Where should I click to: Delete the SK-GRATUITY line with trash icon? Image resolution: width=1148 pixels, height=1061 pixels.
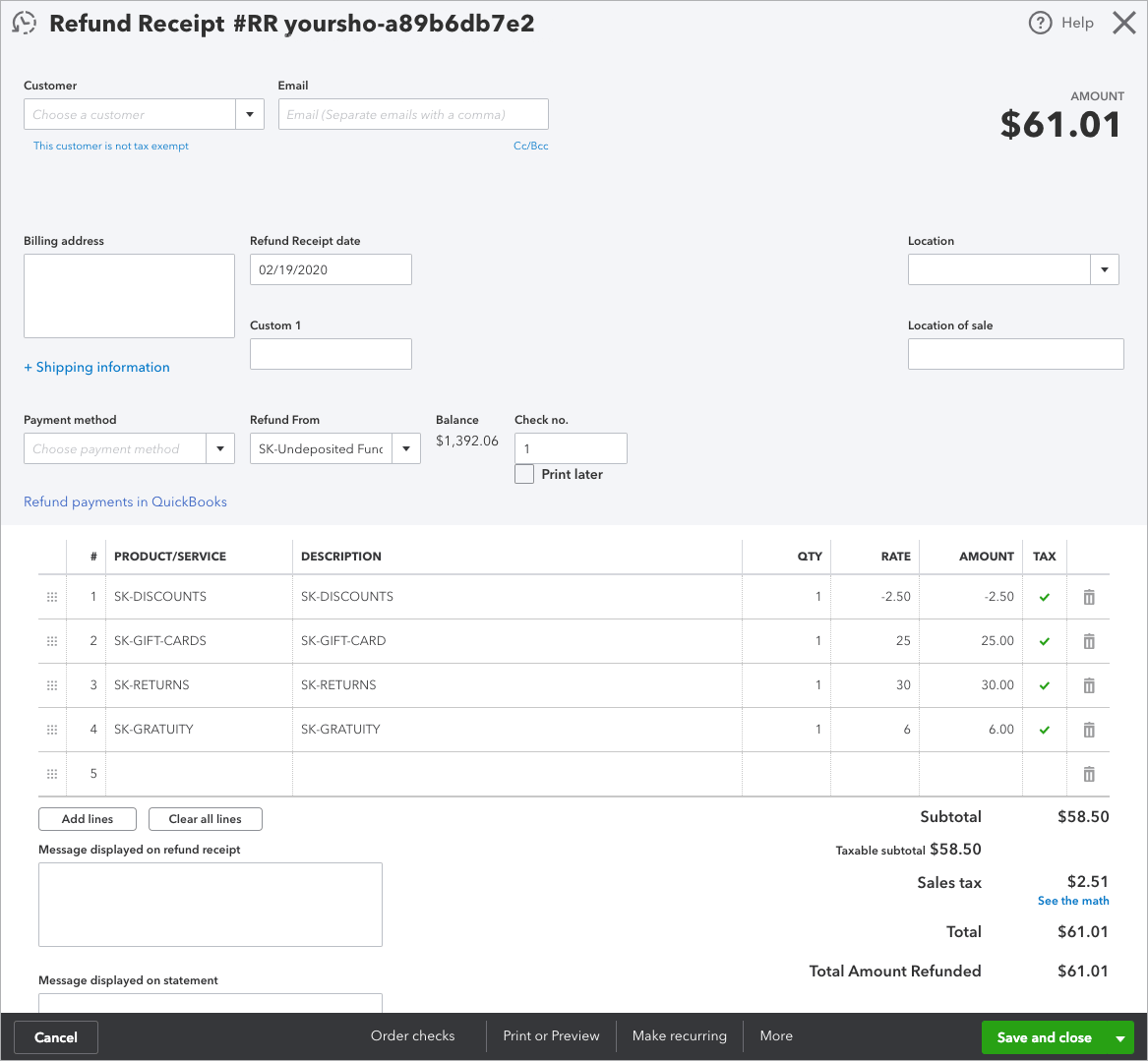(1089, 730)
